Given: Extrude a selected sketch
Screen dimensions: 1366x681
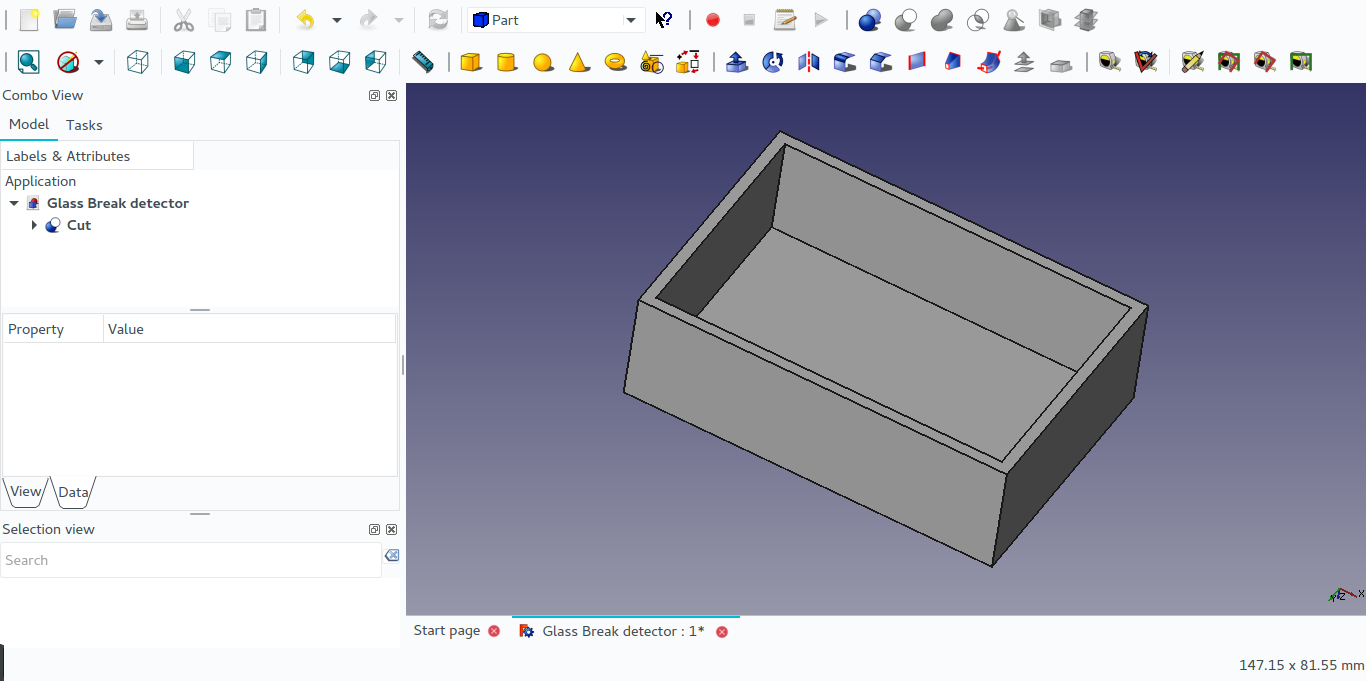Looking at the screenshot, I should (x=737, y=62).
